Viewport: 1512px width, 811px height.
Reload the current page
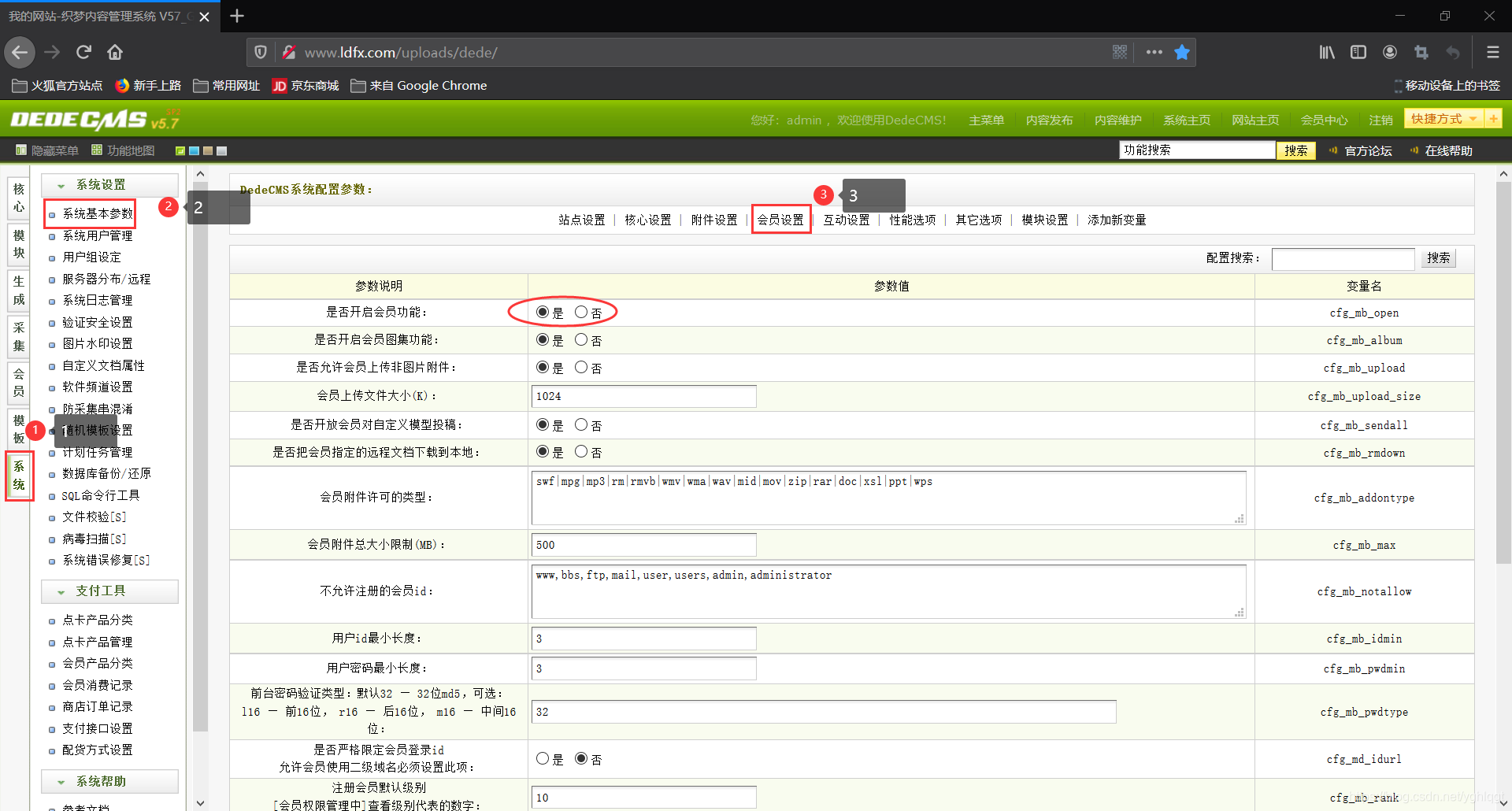[x=83, y=53]
